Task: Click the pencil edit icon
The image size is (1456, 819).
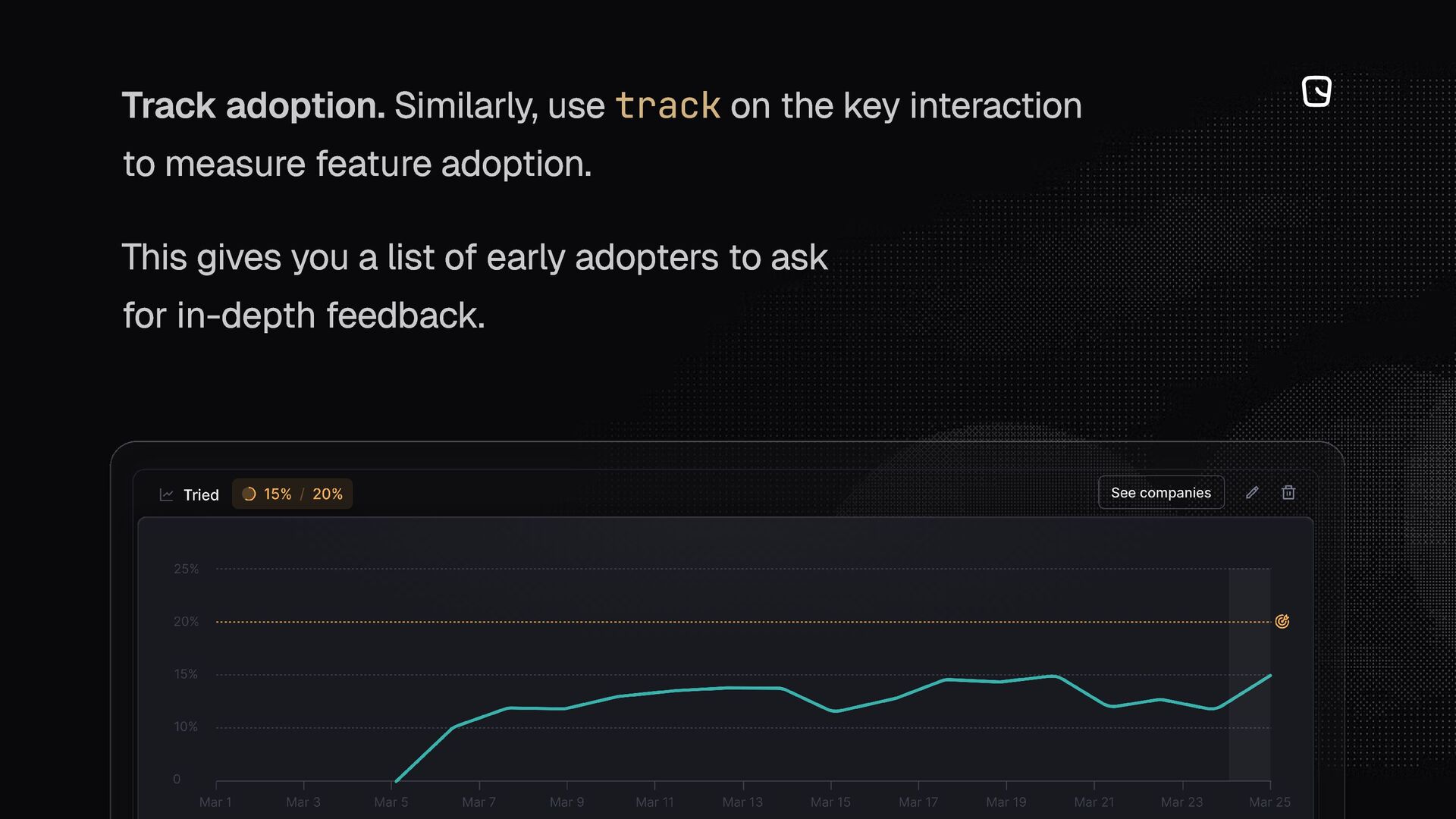Action: pos(1252,493)
